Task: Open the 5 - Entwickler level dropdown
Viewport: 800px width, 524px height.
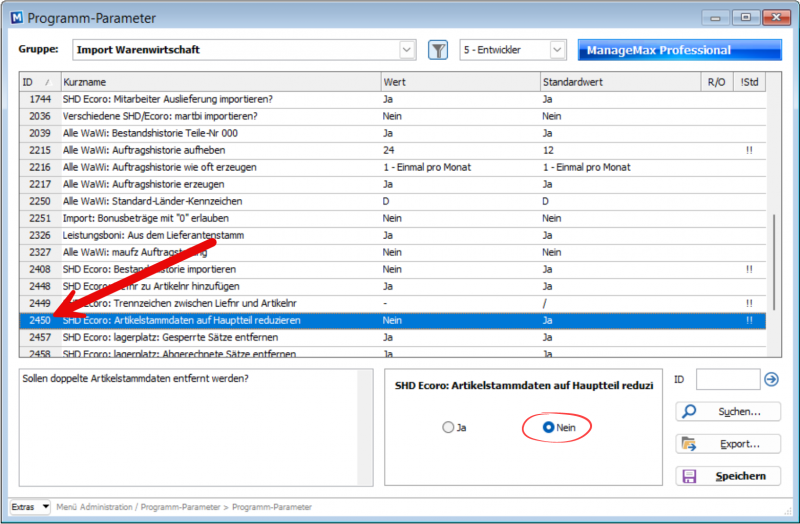Action: [x=556, y=50]
